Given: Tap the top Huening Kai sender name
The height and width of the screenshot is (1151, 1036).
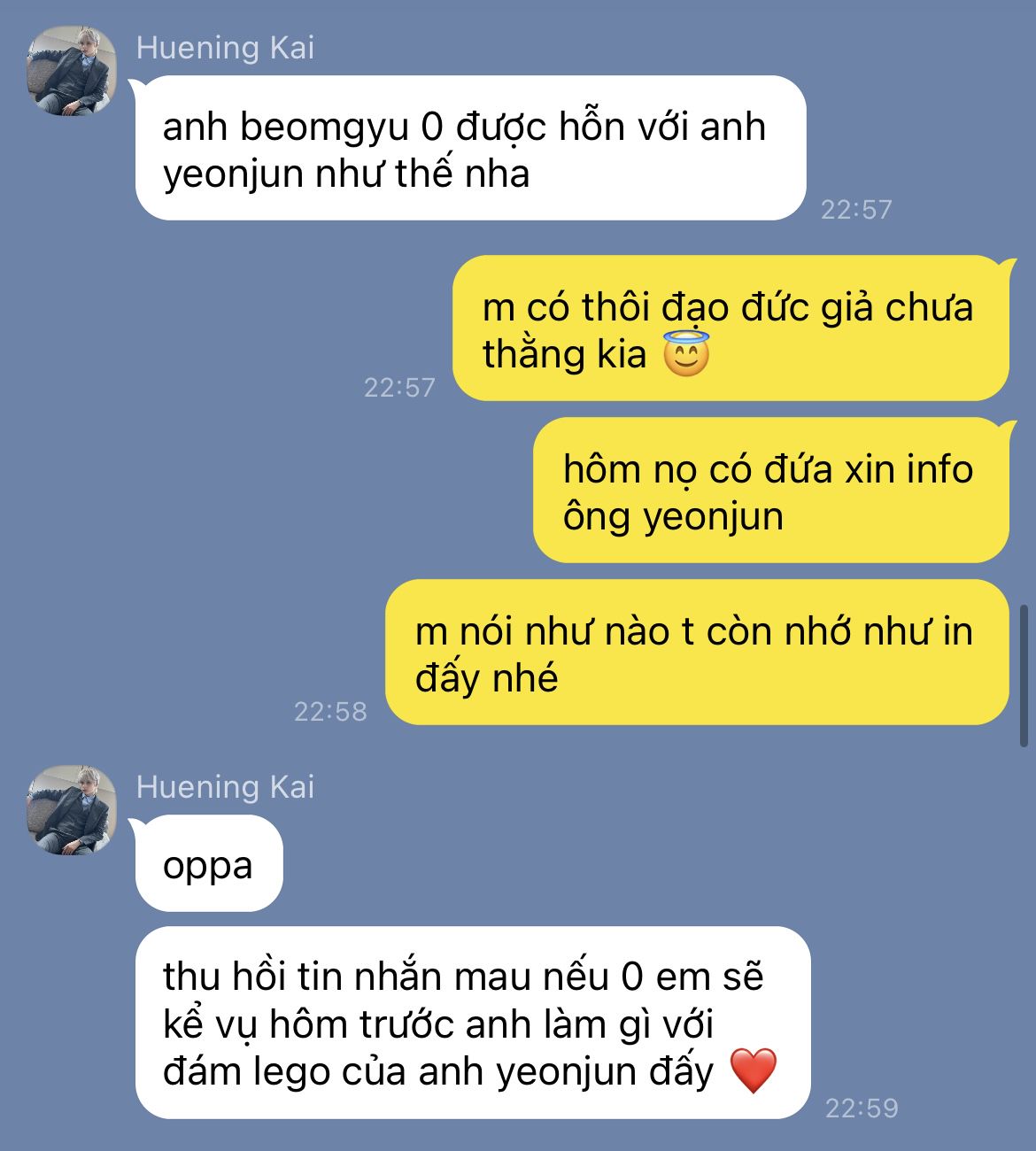Looking at the screenshot, I should (x=225, y=48).
